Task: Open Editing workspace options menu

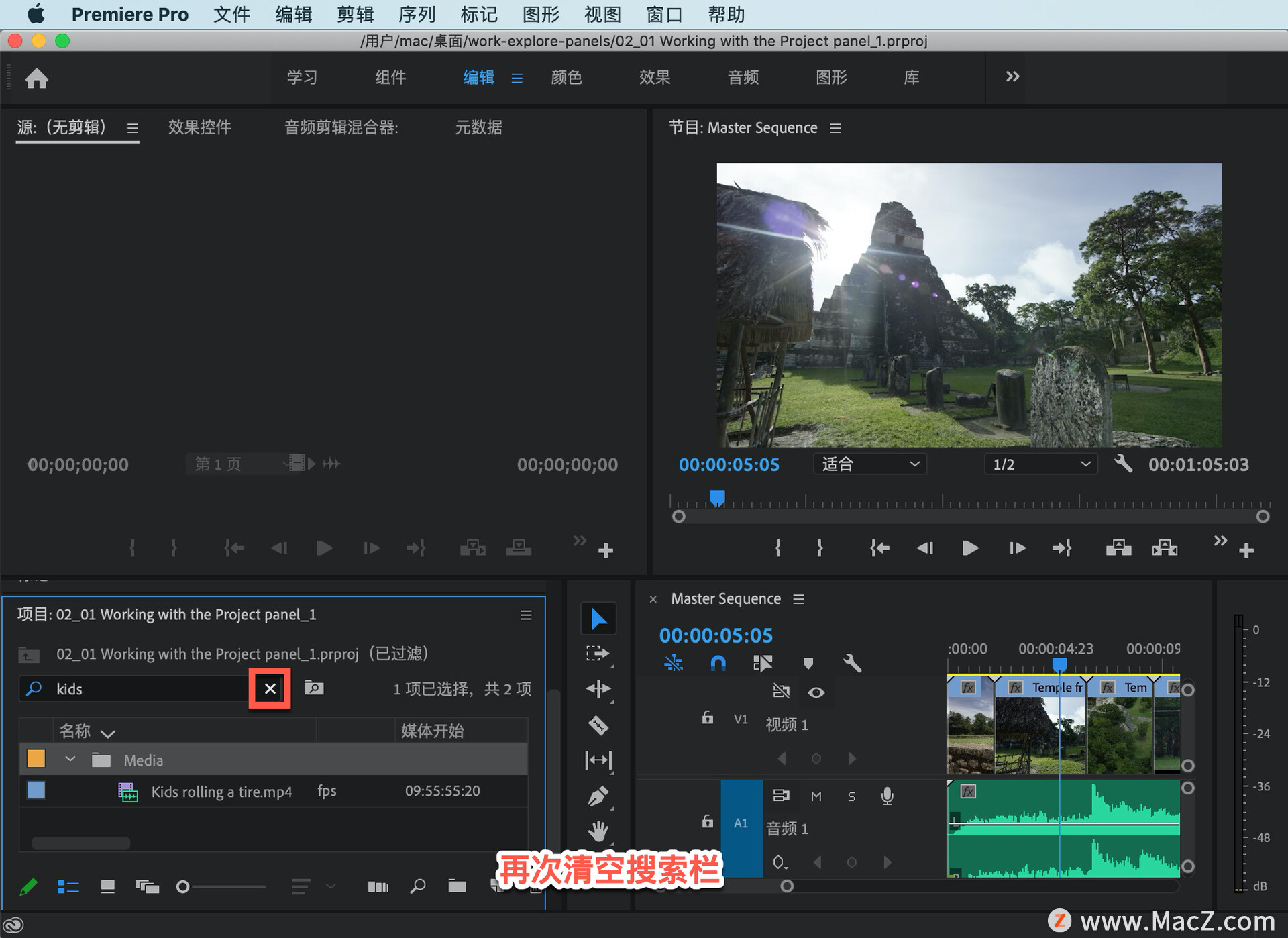Action: 517,78
